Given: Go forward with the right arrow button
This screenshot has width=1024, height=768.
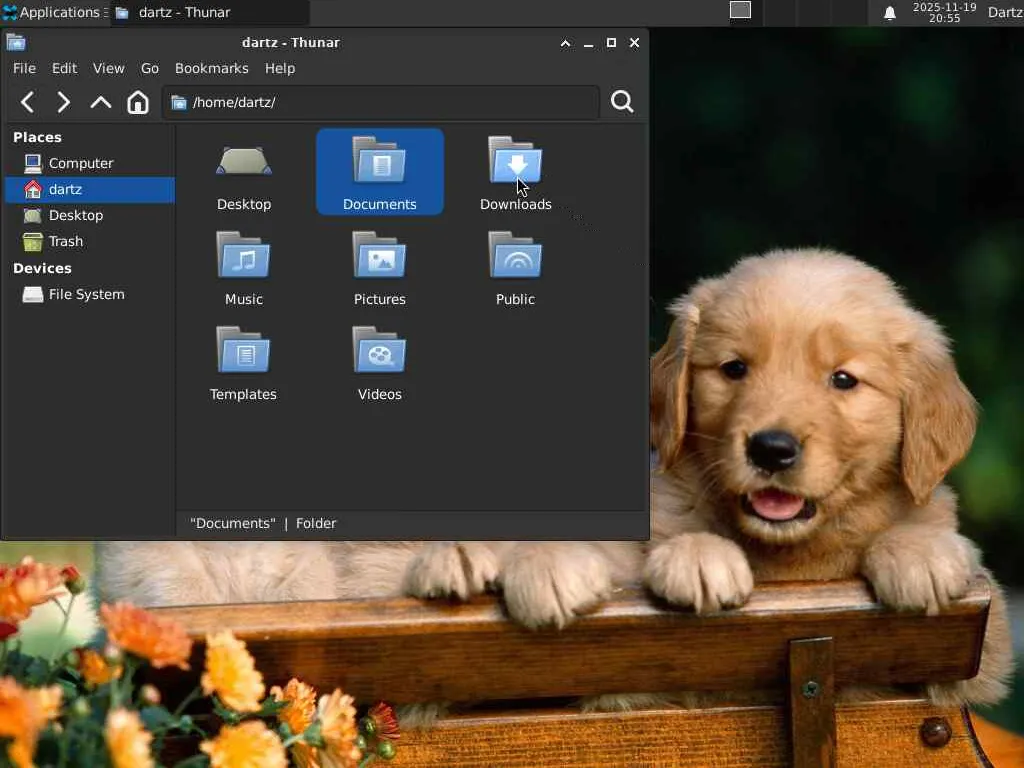Looking at the screenshot, I should (64, 102).
